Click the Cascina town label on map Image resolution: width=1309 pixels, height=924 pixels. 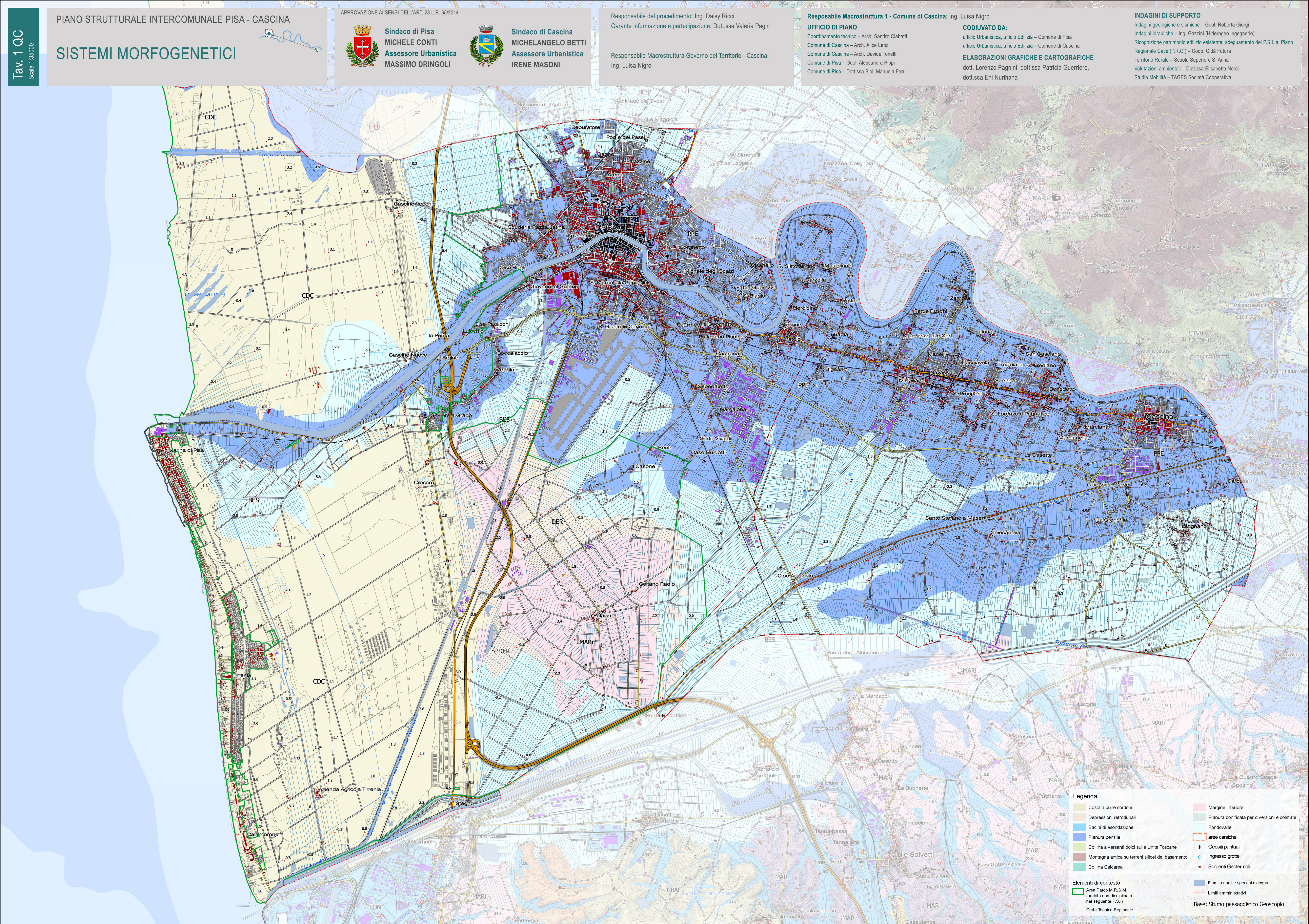click(1160, 417)
